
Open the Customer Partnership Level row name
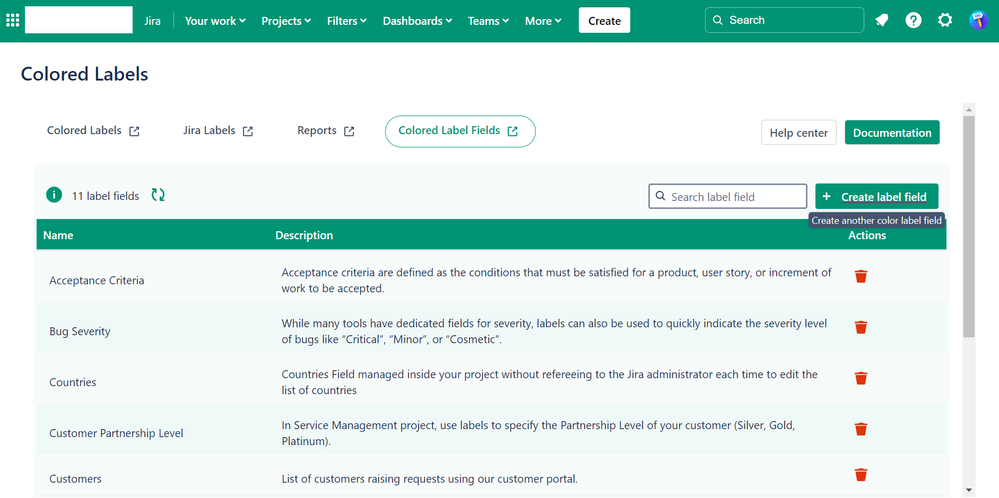116,433
